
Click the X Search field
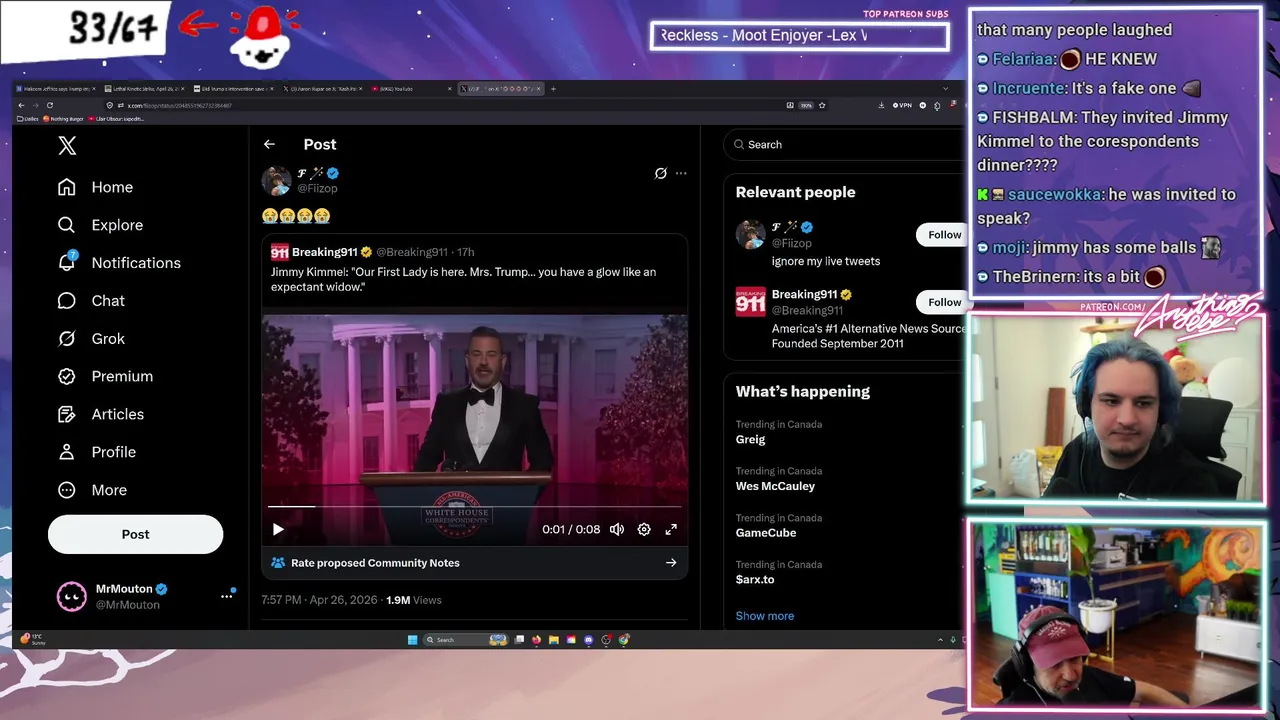[845, 144]
